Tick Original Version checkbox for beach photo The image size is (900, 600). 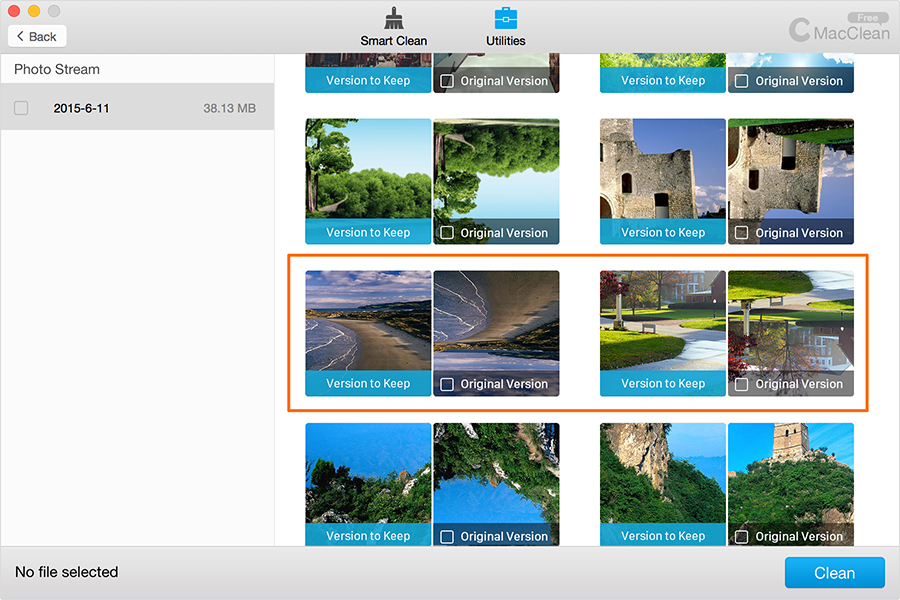coord(447,384)
